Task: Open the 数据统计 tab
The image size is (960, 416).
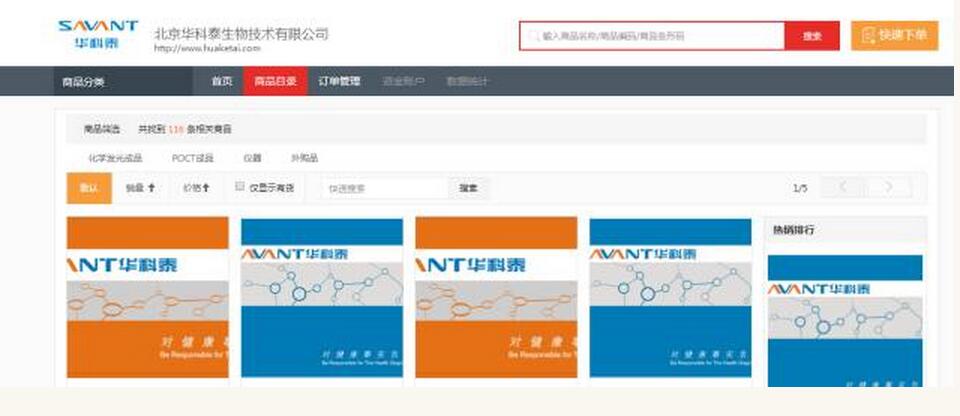Action: 467,81
